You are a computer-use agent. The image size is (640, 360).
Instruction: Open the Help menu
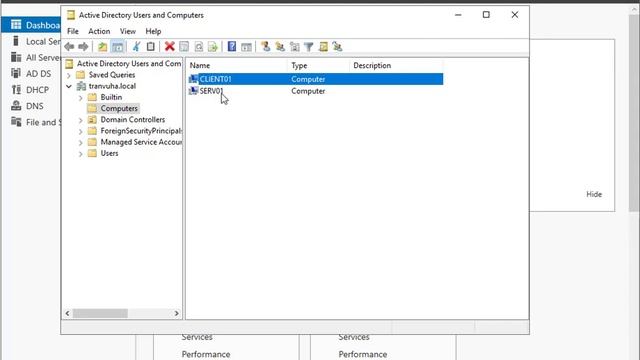[x=153, y=31]
